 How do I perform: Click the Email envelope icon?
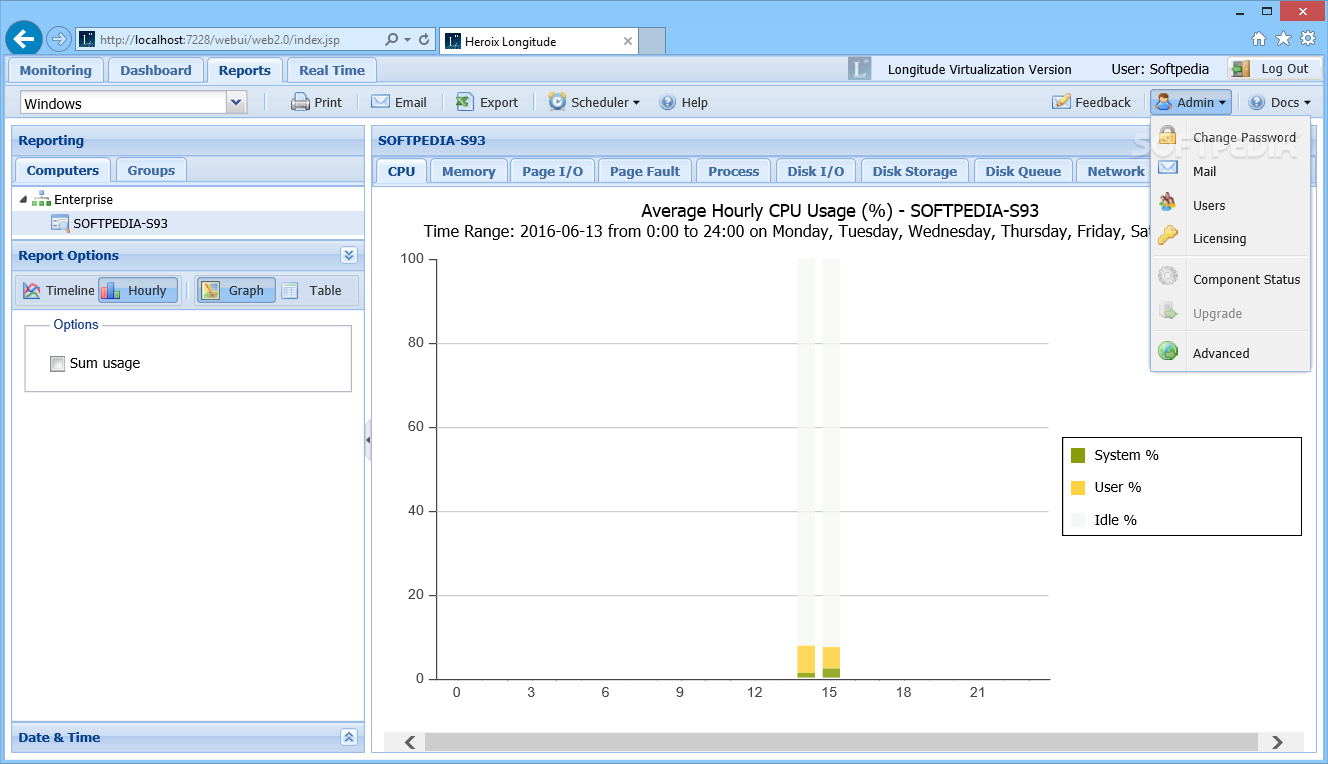point(380,101)
